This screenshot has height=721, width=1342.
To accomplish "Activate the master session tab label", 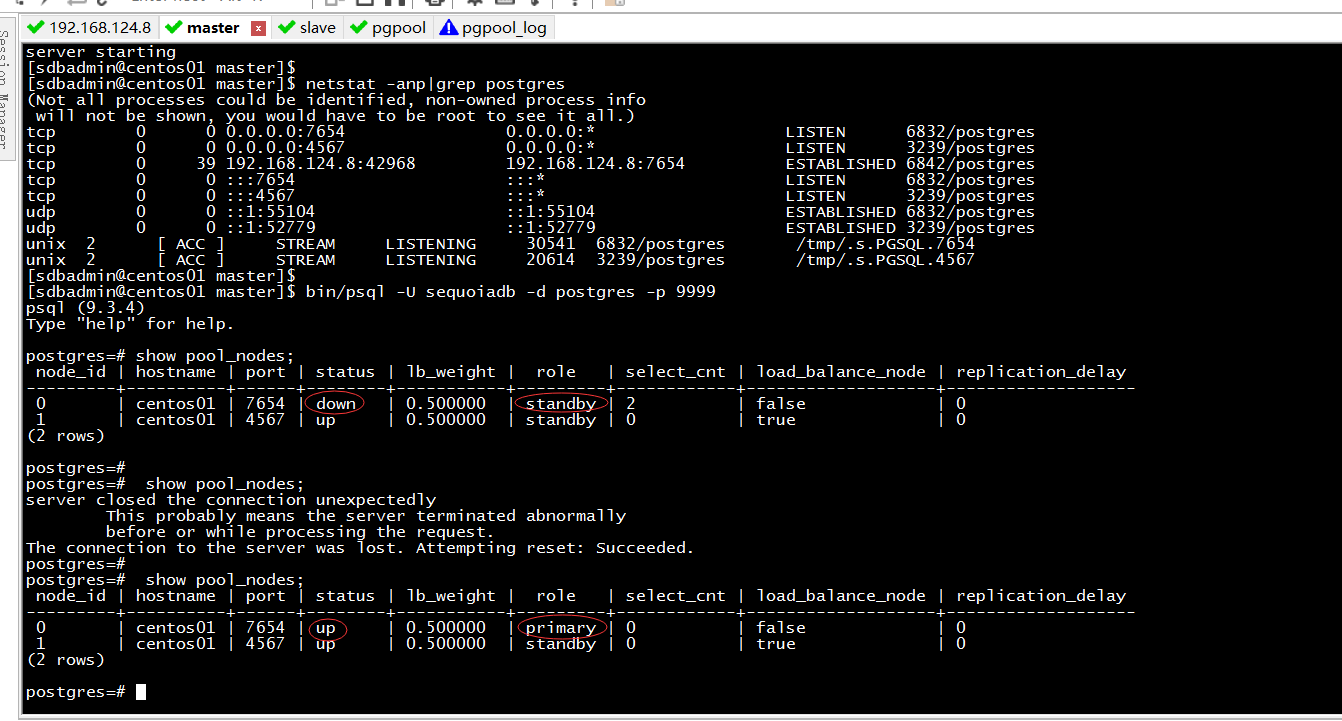I will 213,28.
